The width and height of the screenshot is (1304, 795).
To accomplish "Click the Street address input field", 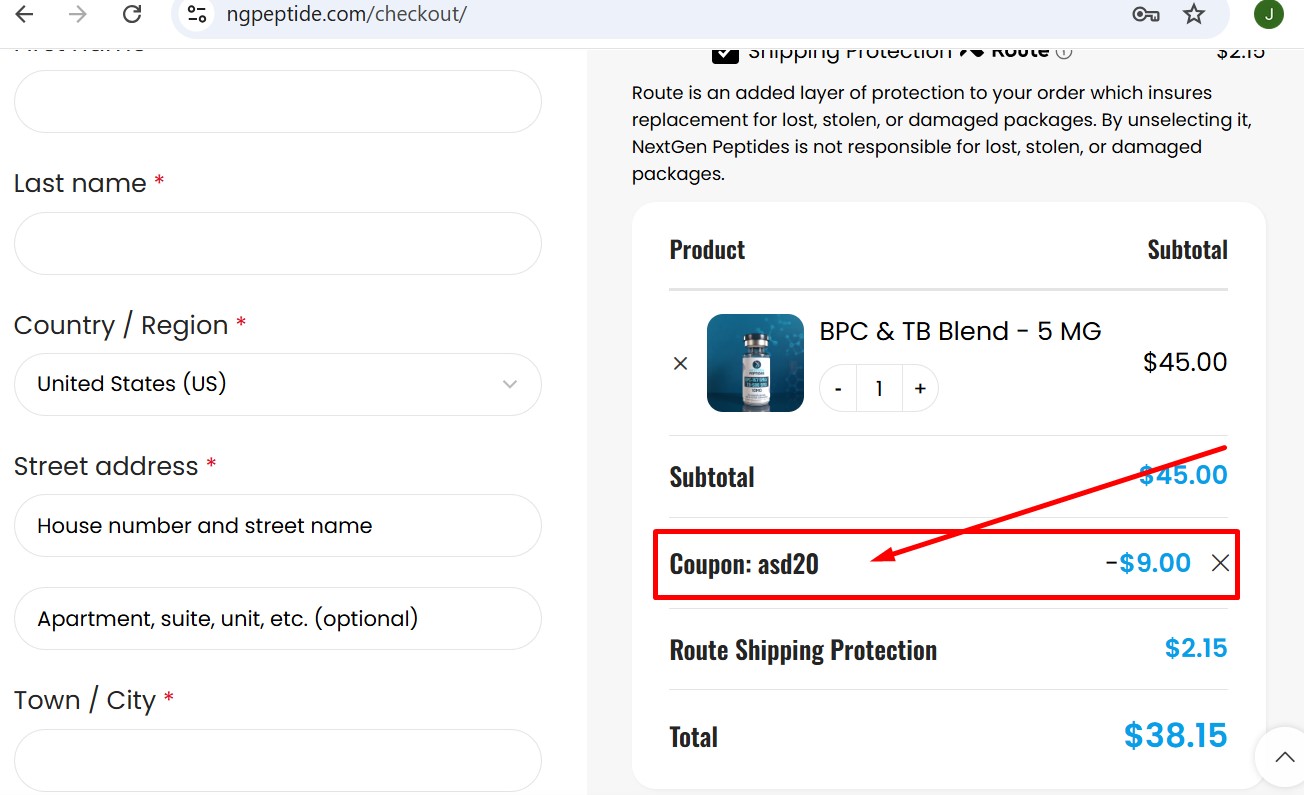I will click(277, 525).
